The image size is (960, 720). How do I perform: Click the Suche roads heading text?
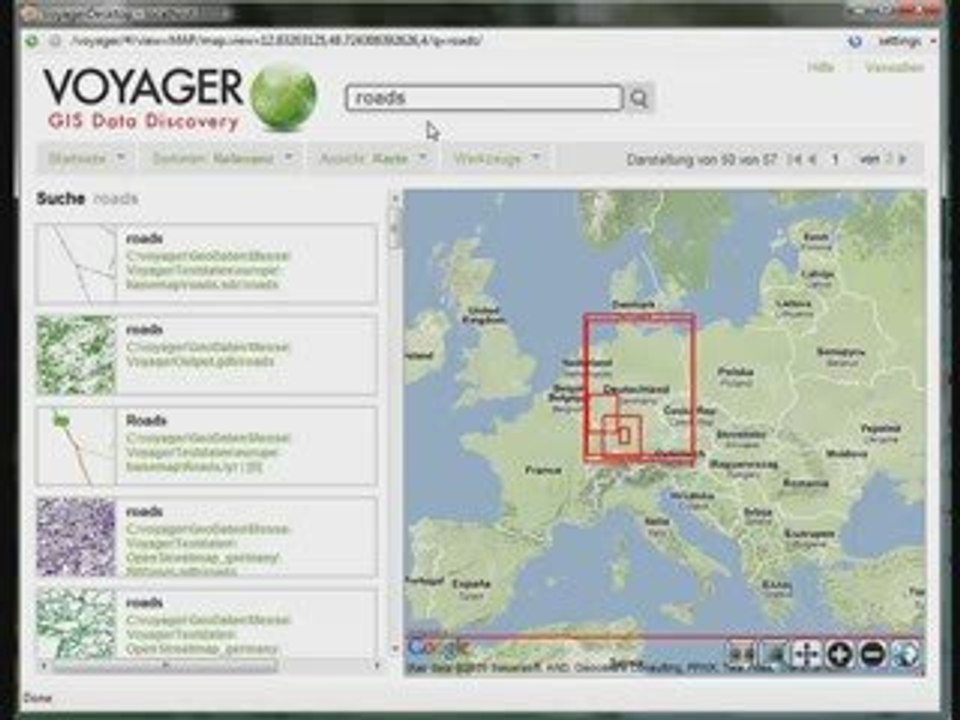87,198
